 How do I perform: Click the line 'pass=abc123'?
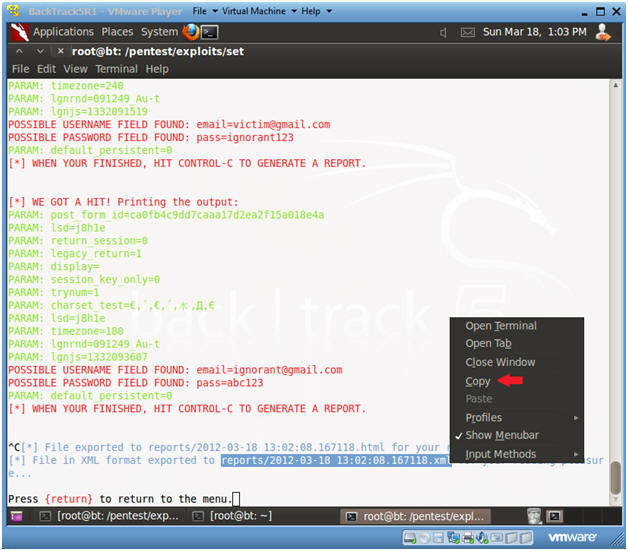229,382
